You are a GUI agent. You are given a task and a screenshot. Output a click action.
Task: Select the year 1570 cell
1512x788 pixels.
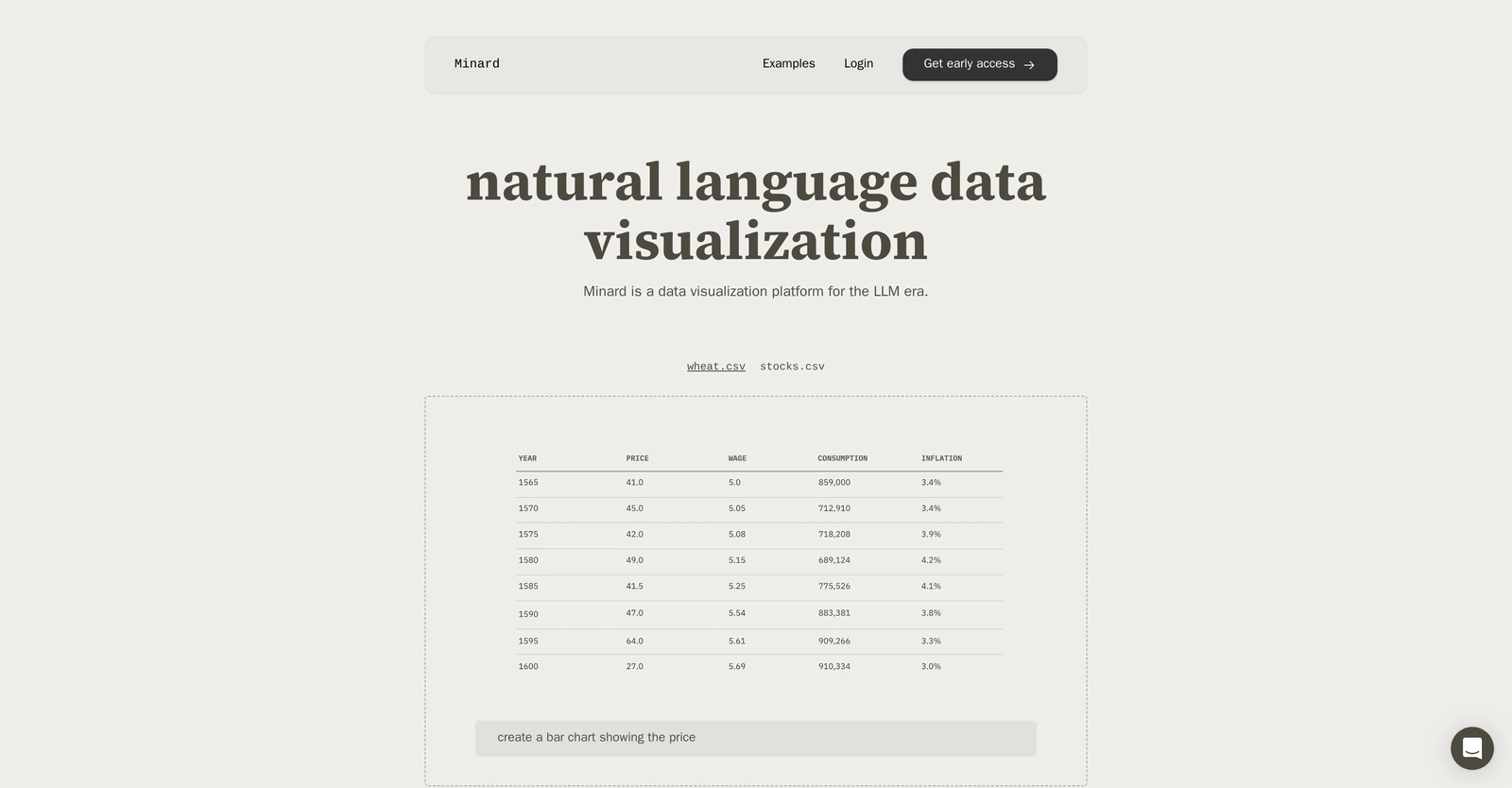point(528,508)
